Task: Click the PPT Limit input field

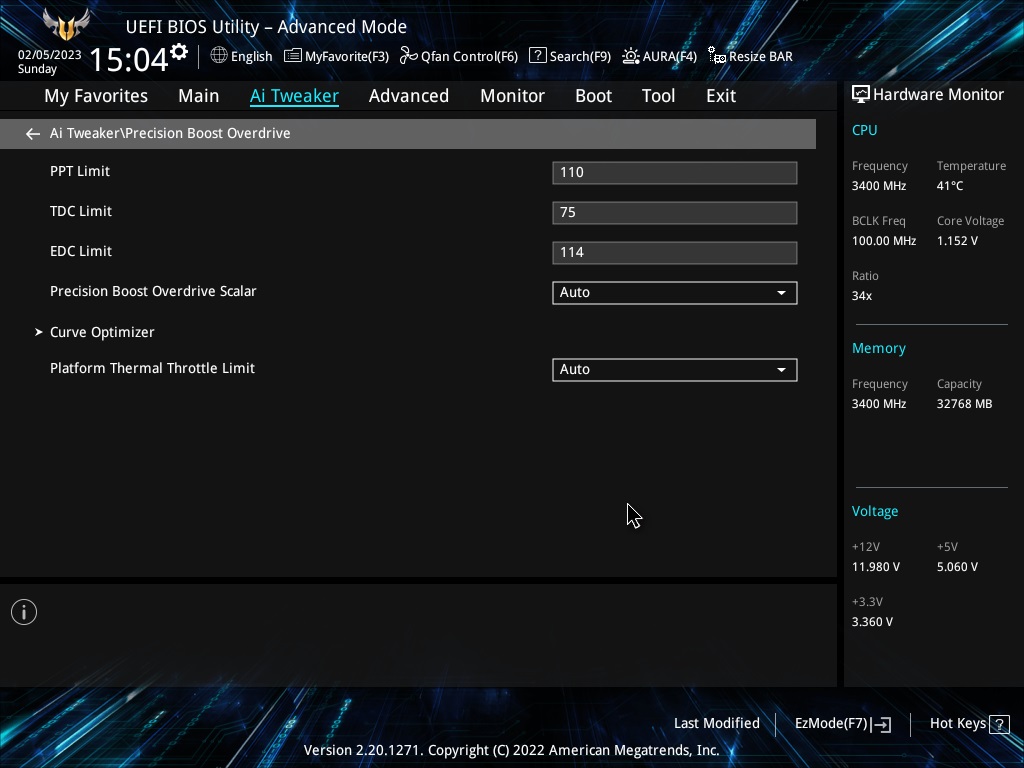Action: (675, 172)
